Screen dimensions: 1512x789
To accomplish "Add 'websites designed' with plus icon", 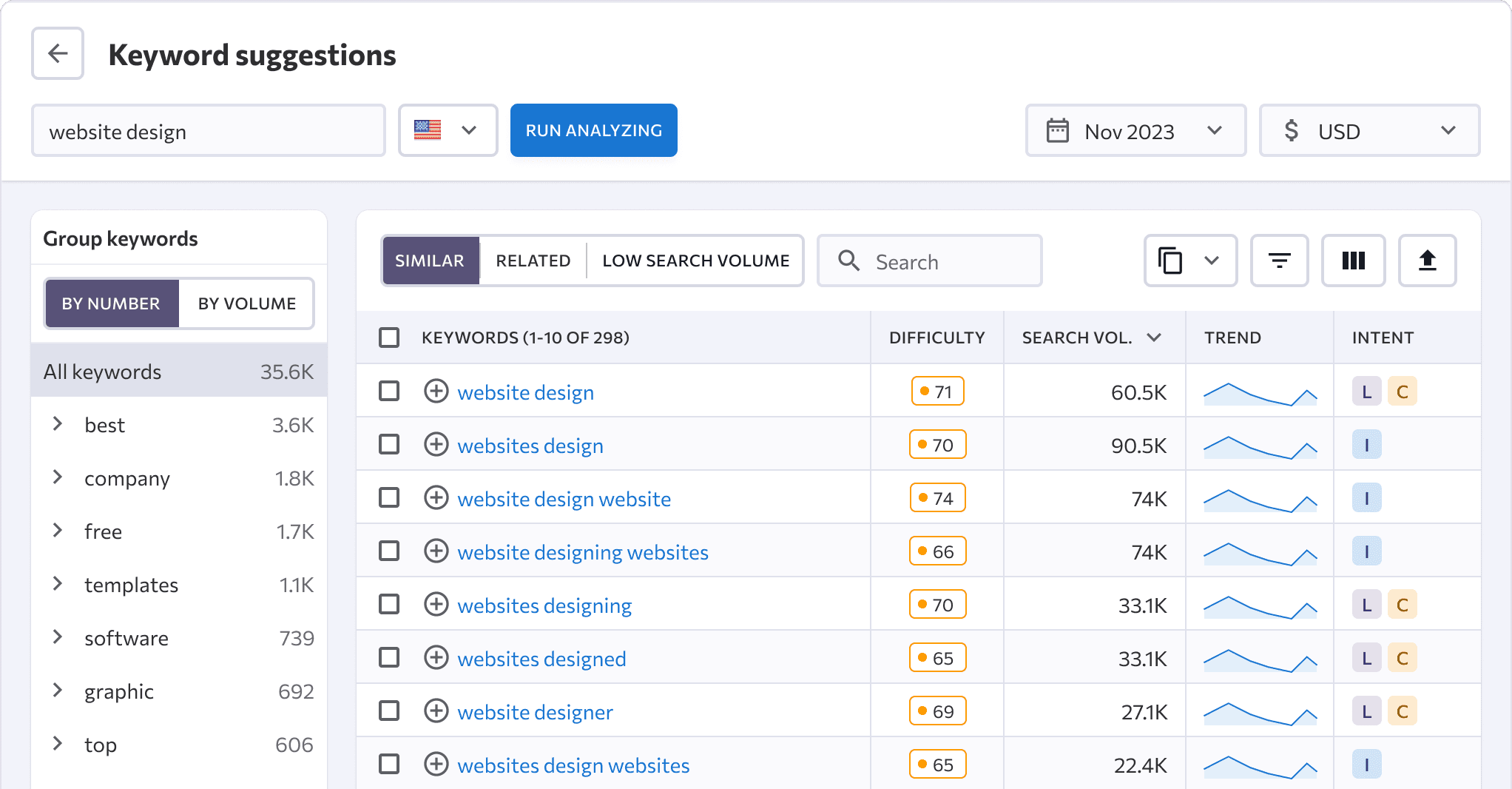I will [x=436, y=657].
